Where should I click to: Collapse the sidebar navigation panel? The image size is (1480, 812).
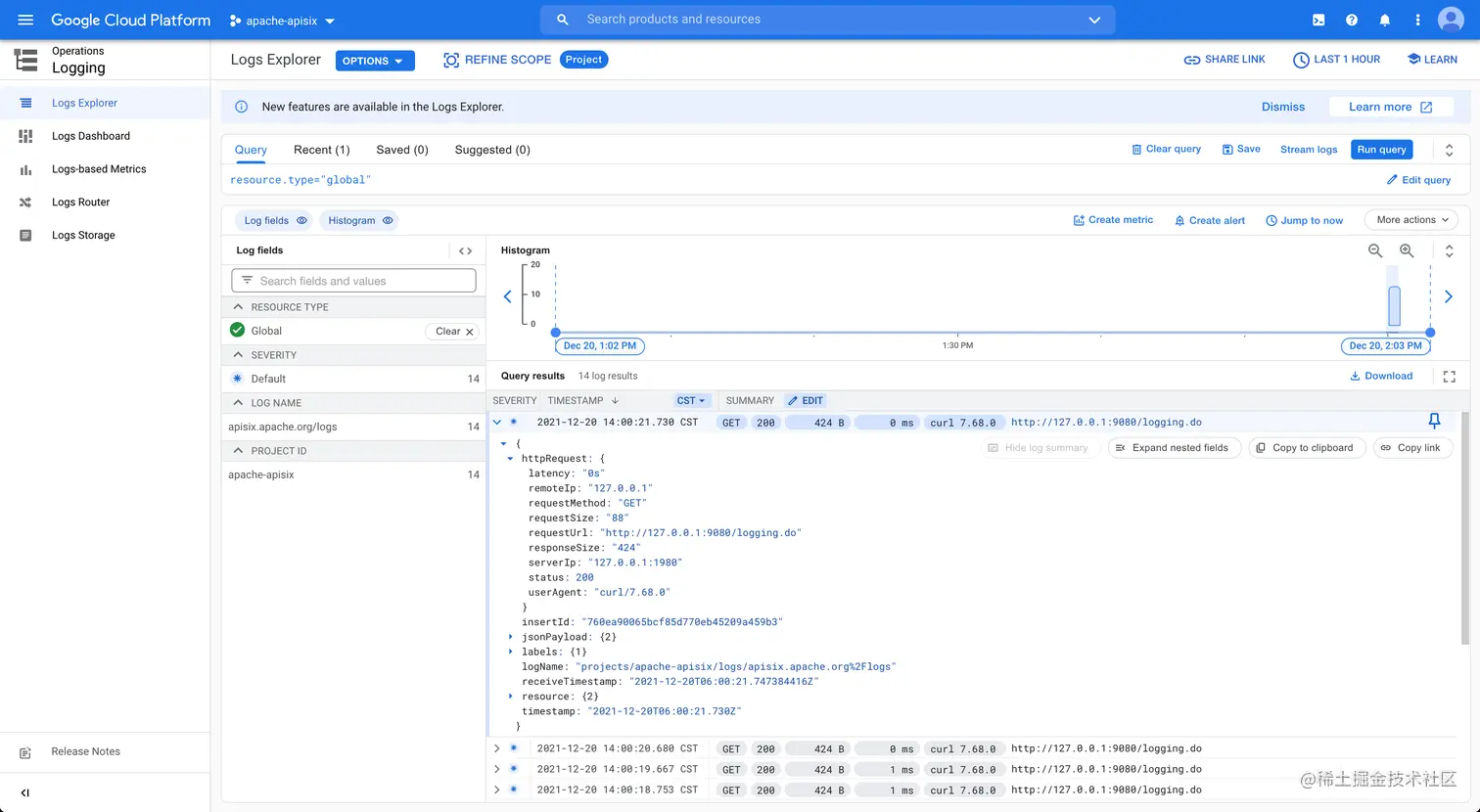(x=25, y=792)
